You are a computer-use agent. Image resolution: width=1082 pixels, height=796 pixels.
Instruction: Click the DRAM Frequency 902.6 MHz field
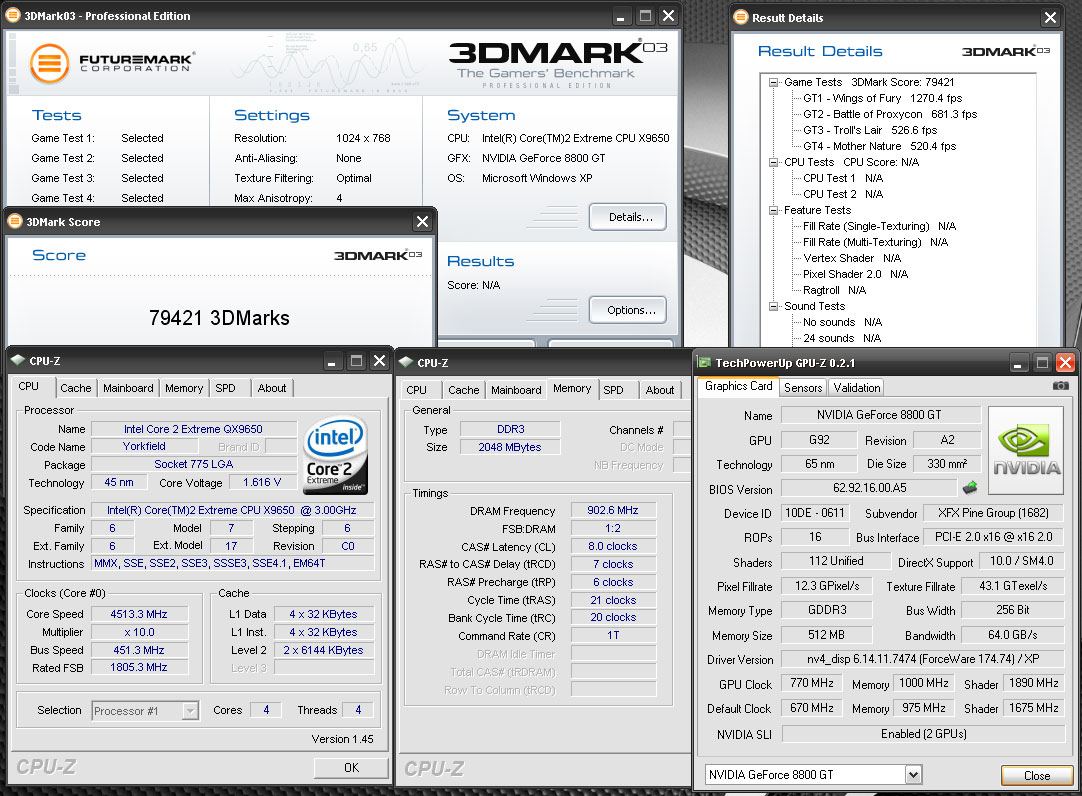click(613, 510)
